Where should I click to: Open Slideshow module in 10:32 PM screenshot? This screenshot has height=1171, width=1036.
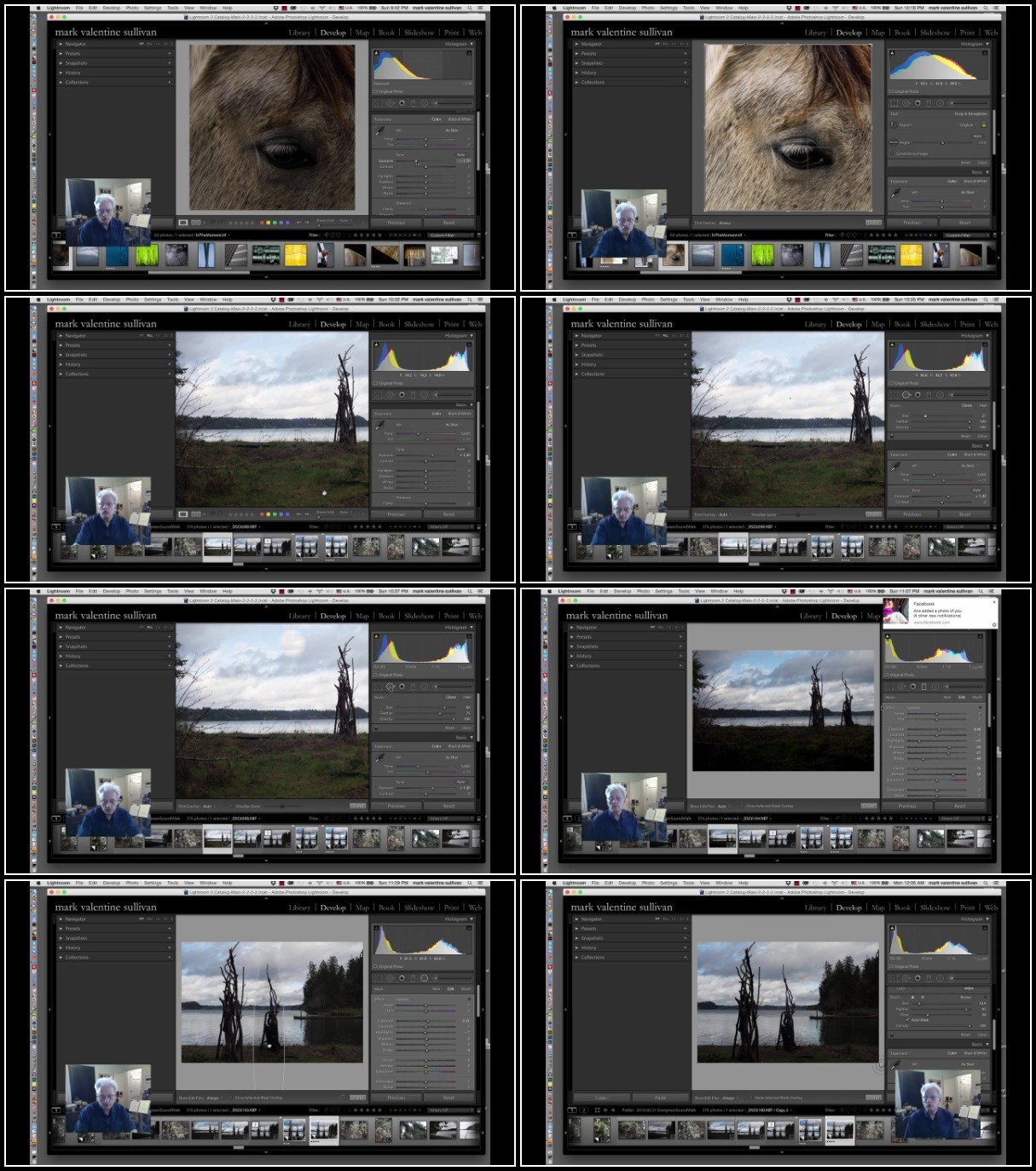420,324
